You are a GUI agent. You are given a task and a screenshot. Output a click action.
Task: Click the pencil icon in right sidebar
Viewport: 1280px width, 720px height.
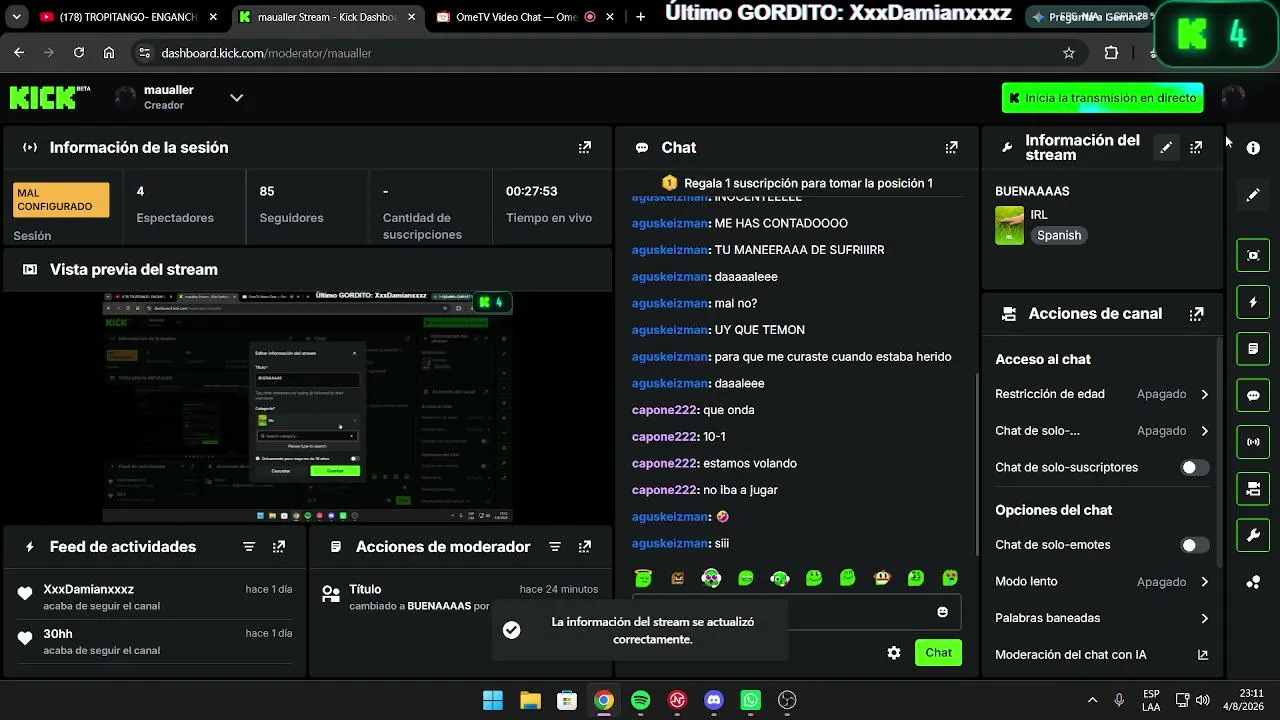click(1253, 195)
